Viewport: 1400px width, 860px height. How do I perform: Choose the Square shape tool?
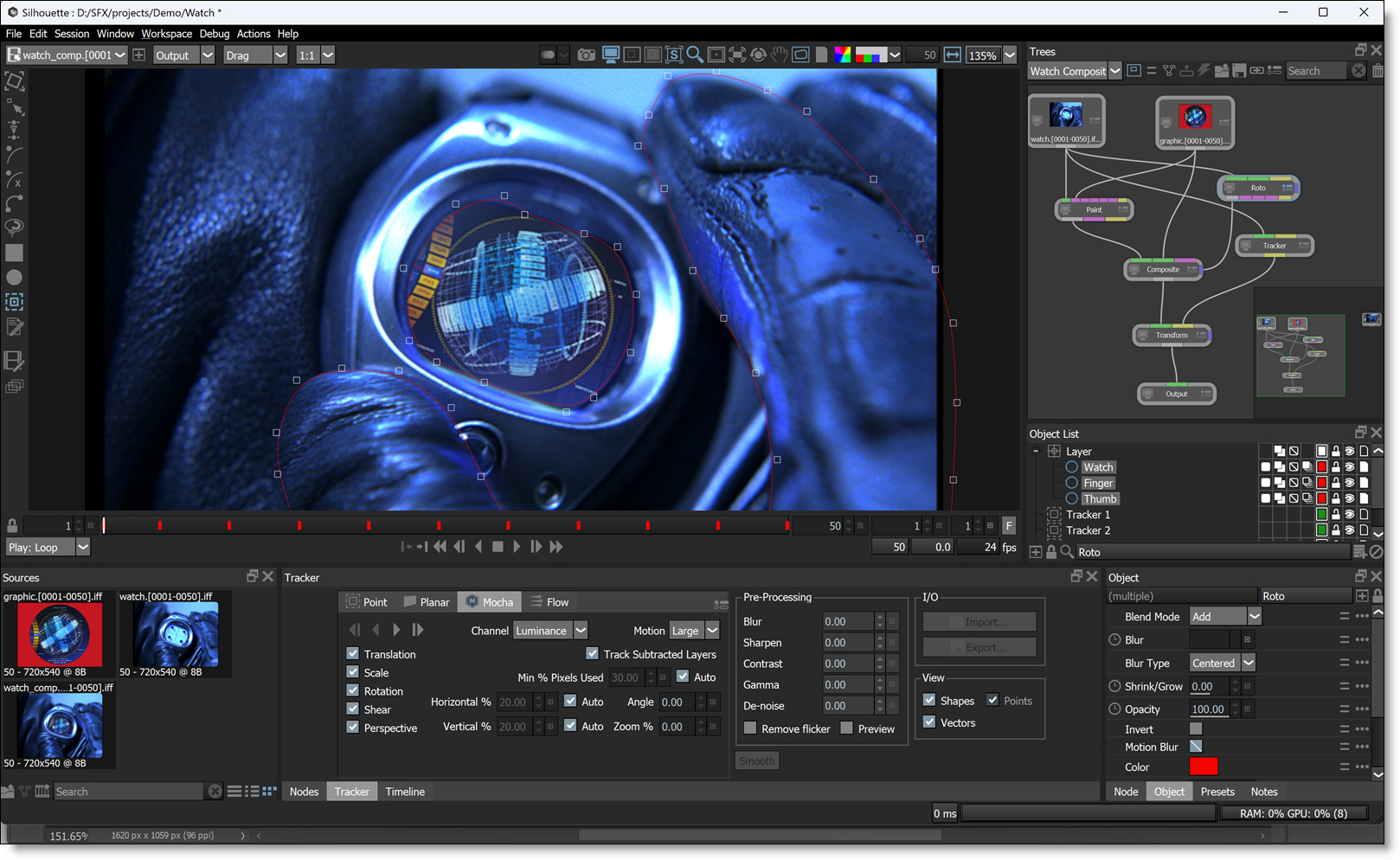pyautogui.click(x=15, y=254)
